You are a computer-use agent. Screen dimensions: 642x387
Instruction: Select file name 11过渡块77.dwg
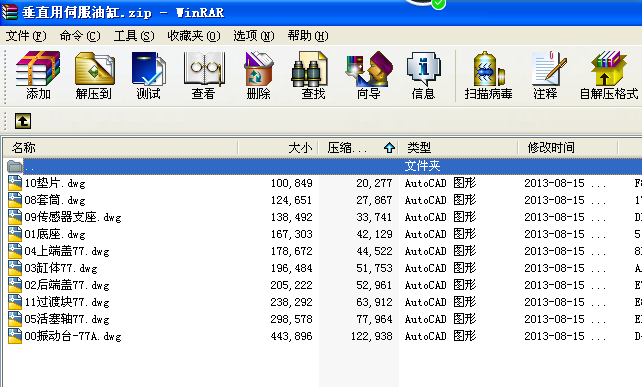coord(67,302)
